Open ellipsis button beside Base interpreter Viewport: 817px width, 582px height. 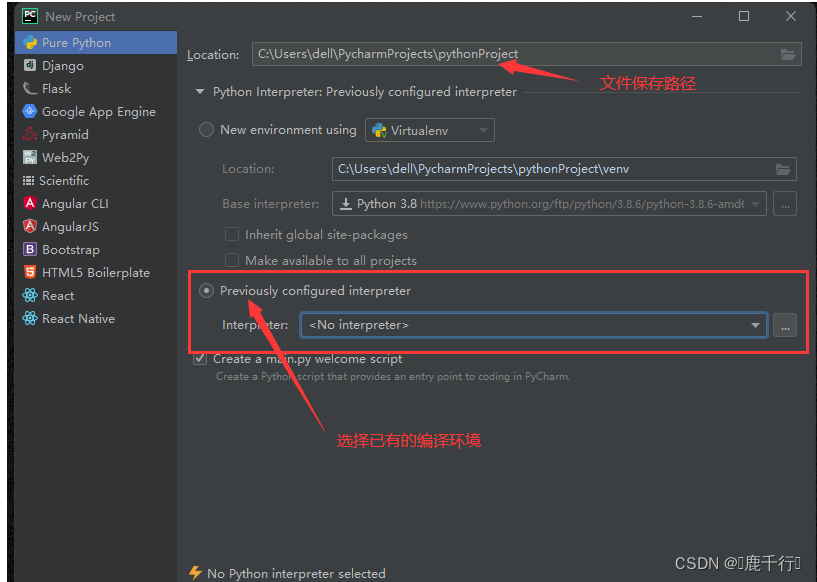tap(785, 204)
